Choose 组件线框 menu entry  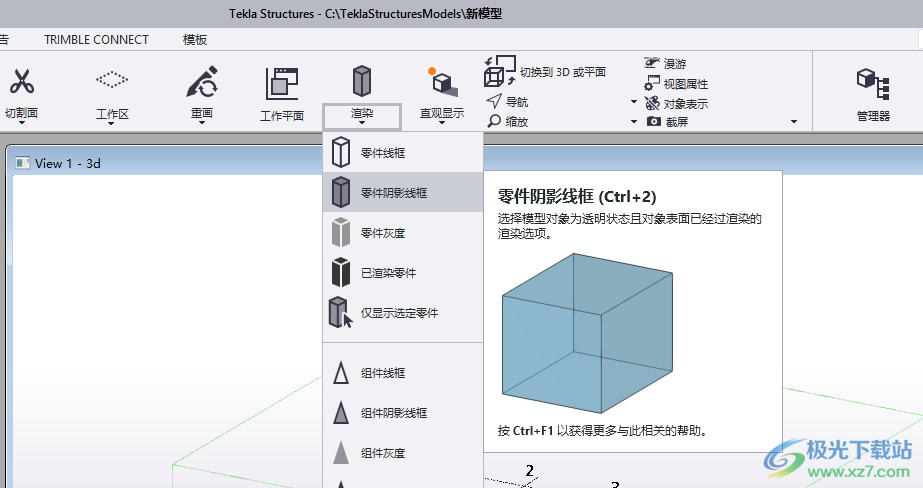[403, 373]
